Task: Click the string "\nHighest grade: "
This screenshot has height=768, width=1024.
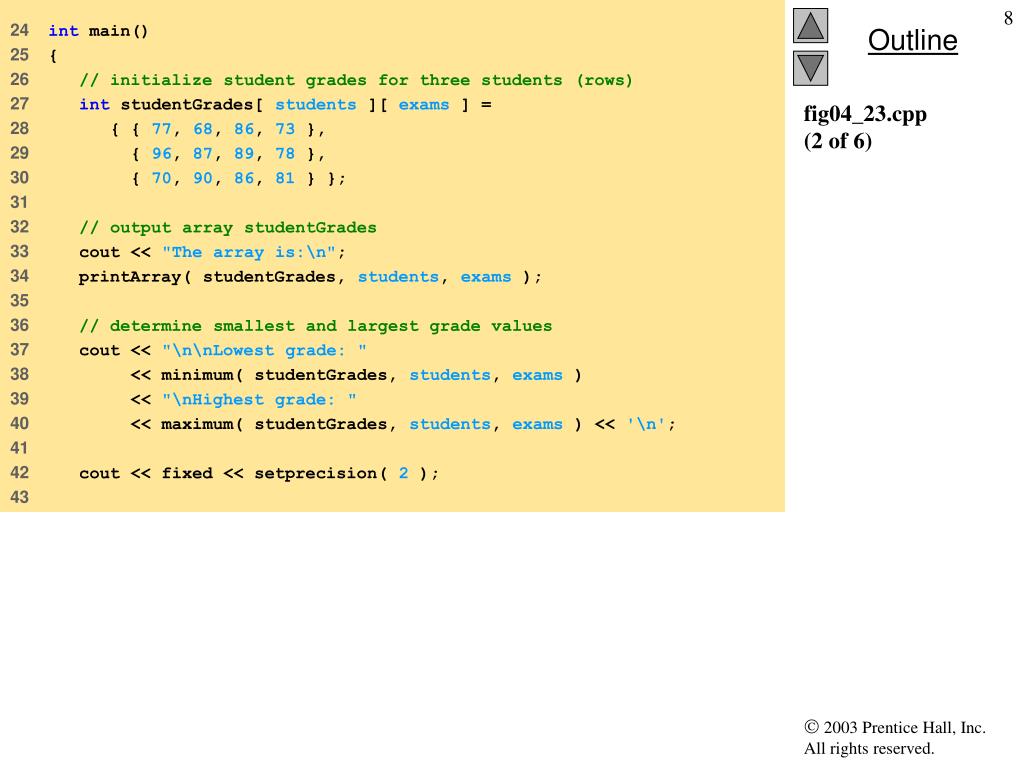Action: (x=259, y=400)
